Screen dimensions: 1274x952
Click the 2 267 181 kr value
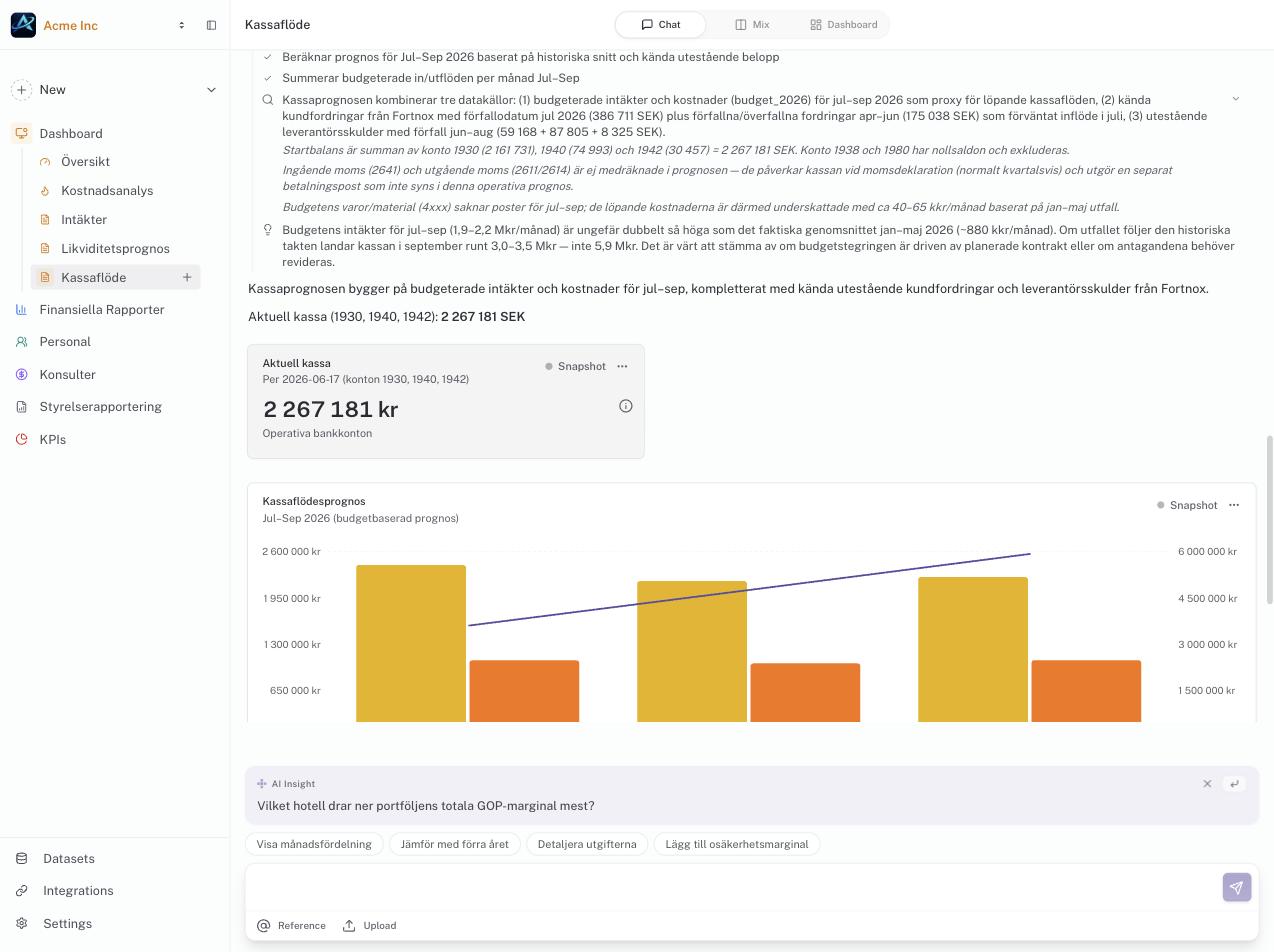click(331, 409)
